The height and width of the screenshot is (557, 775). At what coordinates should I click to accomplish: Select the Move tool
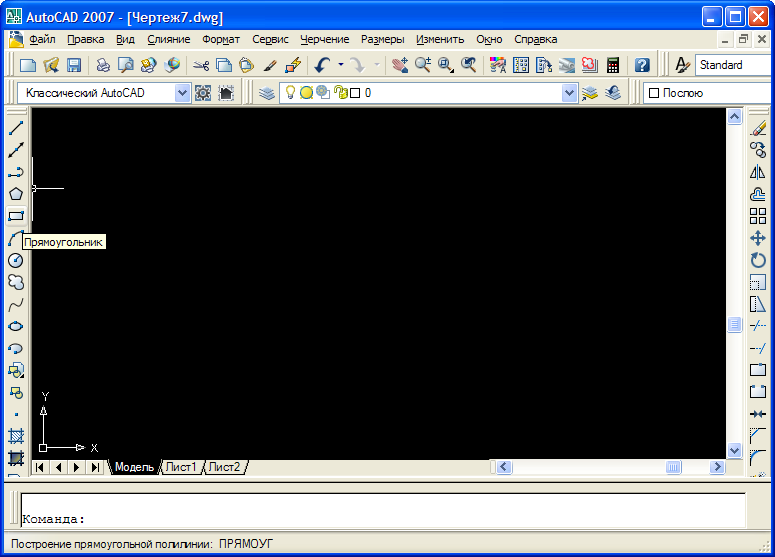(758, 238)
